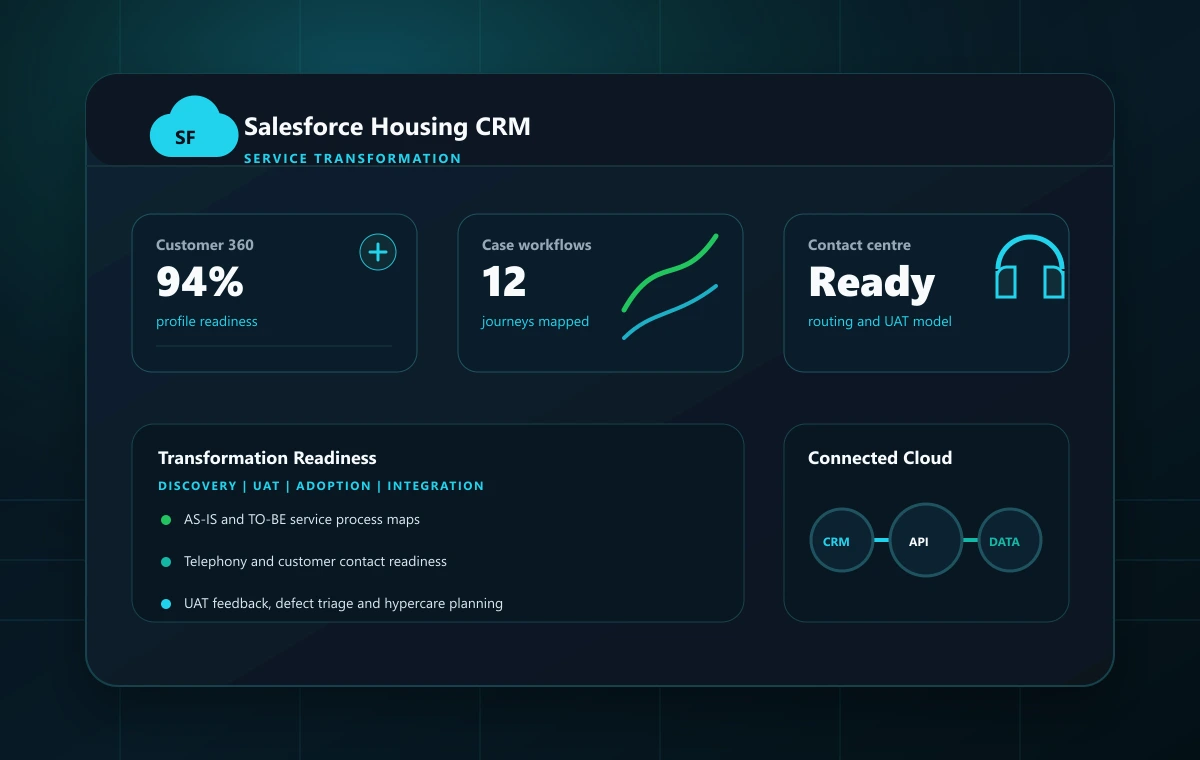Image resolution: width=1200 pixels, height=760 pixels.
Task: Click the headset icon in Contact centre card
Action: point(1030,267)
